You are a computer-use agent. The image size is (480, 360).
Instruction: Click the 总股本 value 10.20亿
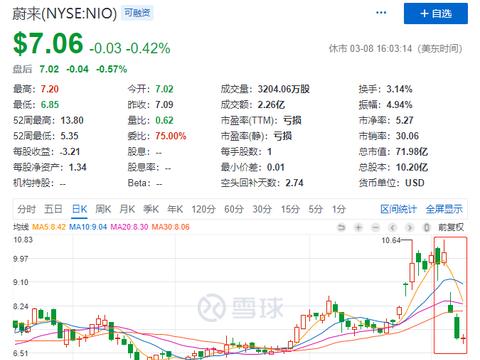coord(412,167)
